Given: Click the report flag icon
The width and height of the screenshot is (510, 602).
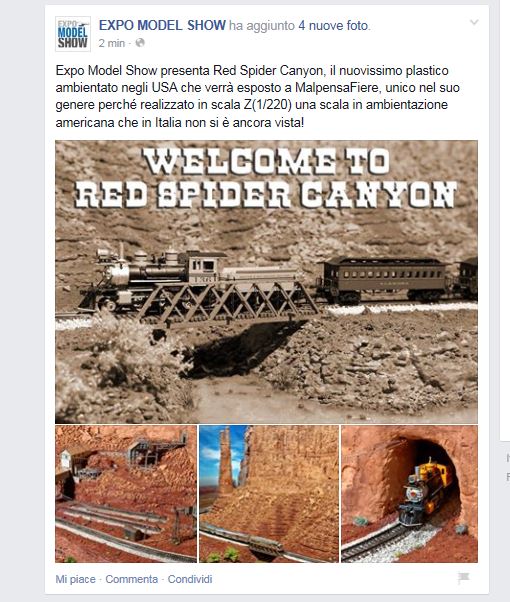Looking at the screenshot, I should (464, 578).
